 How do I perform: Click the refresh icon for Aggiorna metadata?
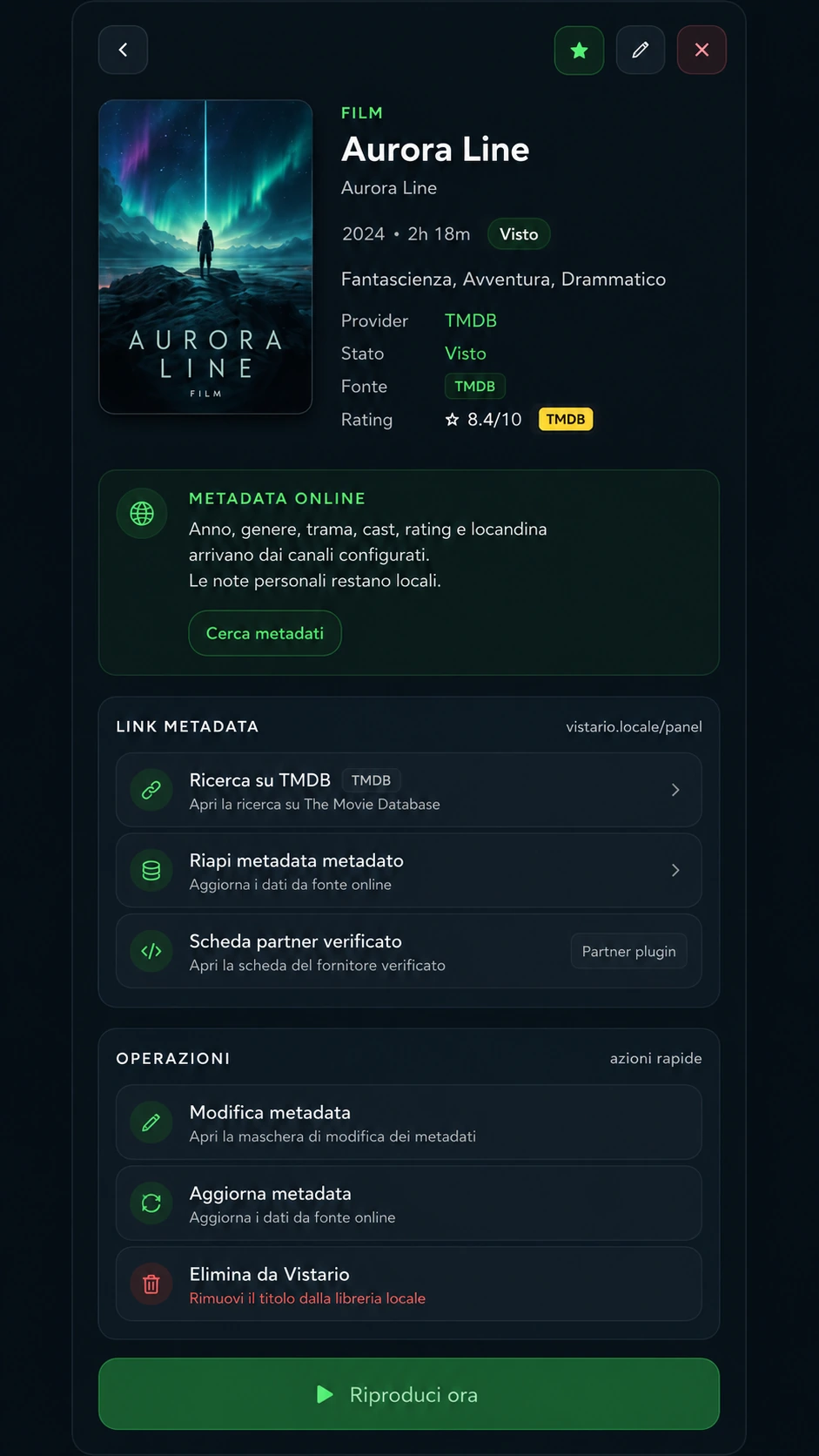pos(151,1203)
